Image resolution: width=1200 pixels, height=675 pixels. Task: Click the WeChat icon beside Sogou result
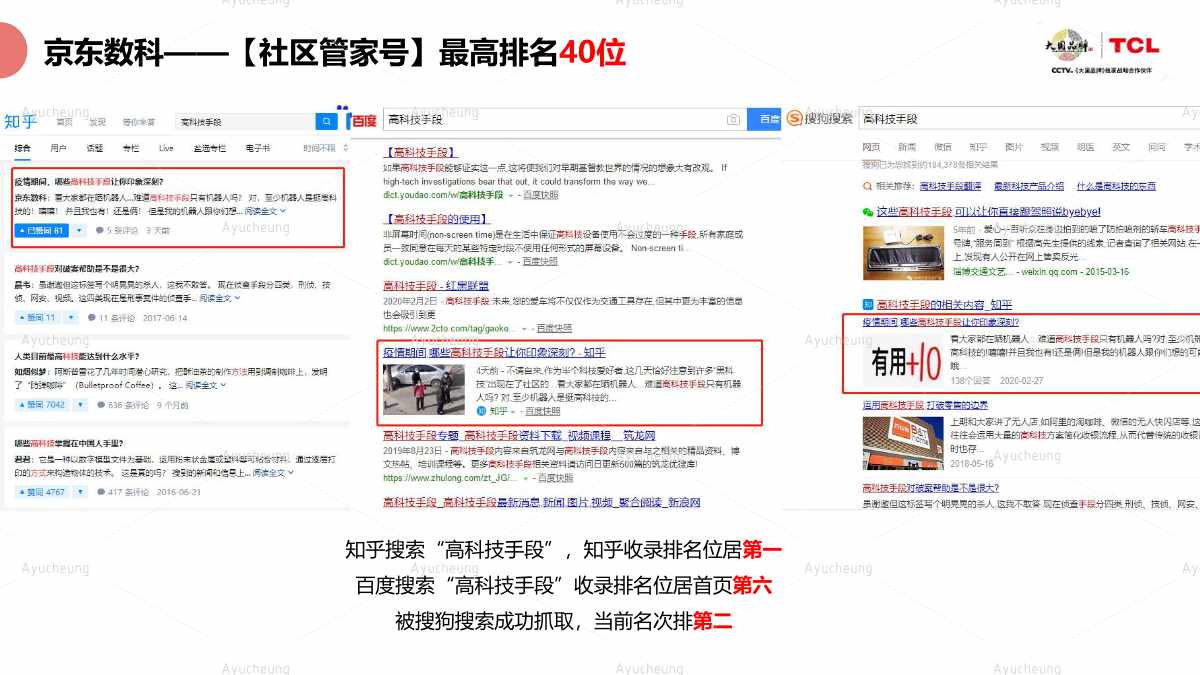(867, 212)
